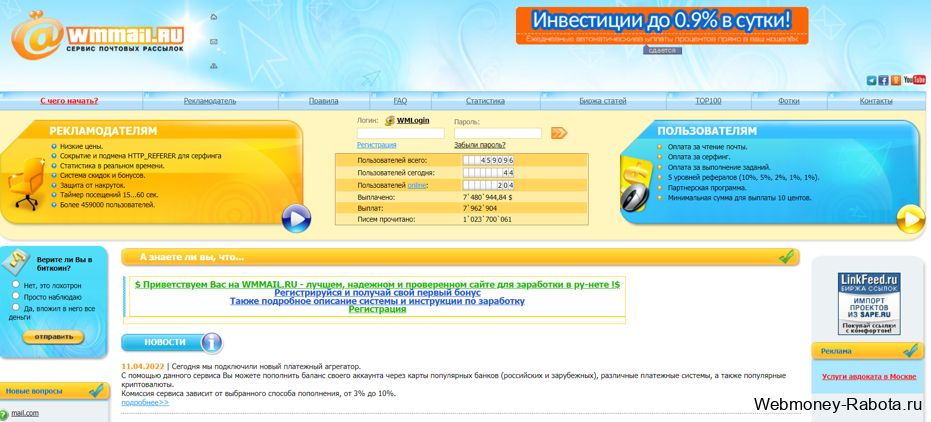Open Статистика menu item

(x=485, y=101)
